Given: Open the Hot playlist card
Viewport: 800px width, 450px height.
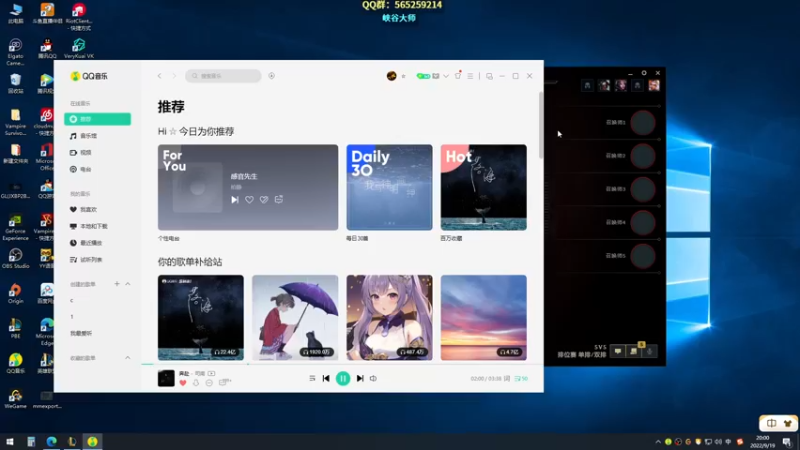Looking at the screenshot, I should 484,187.
